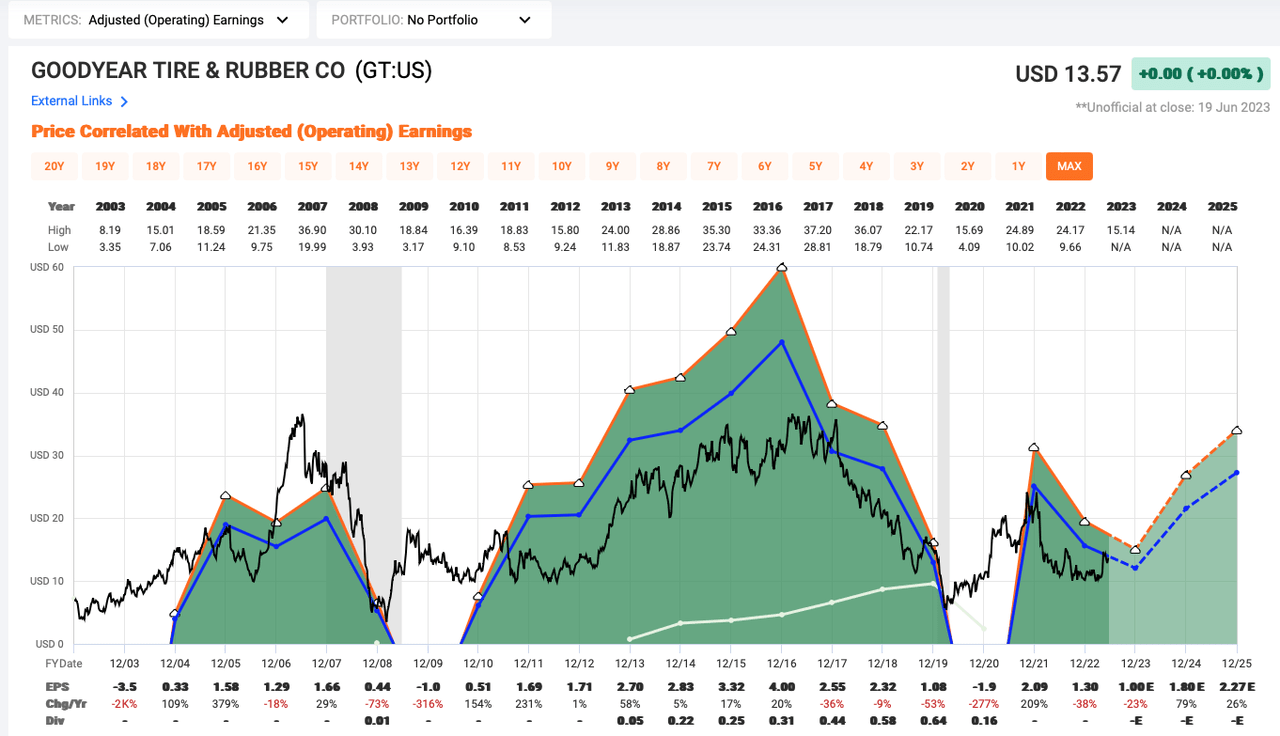Click the 2005 Chg/Yr value 379%
Viewport: 1280px width, 736px height.
225,704
